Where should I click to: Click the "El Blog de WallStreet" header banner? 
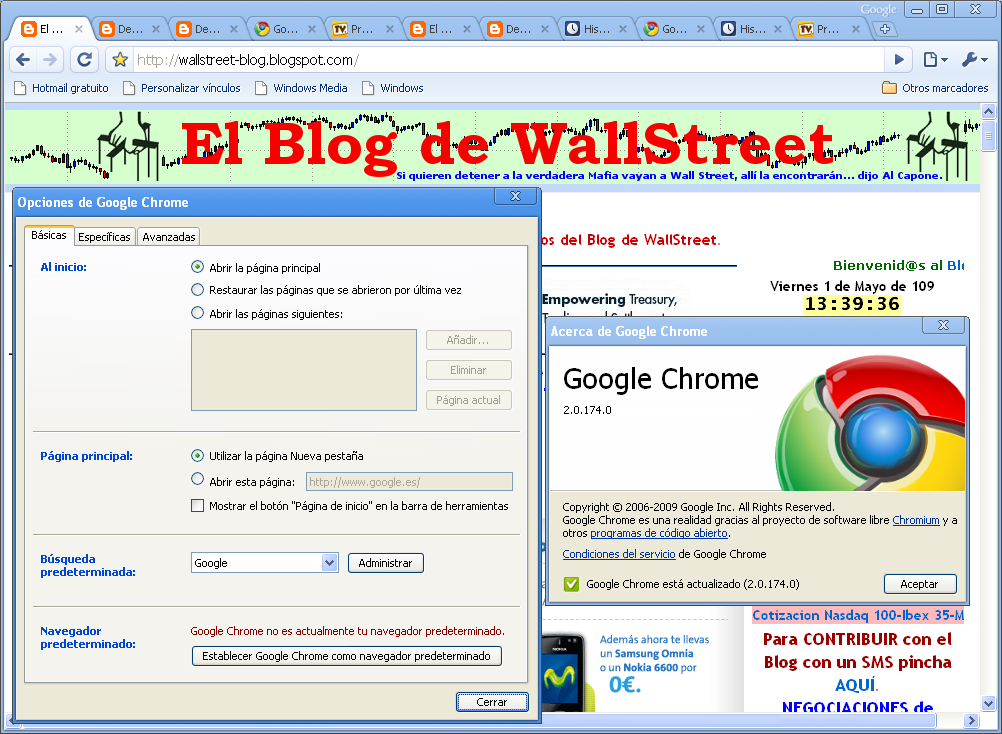pos(492,148)
